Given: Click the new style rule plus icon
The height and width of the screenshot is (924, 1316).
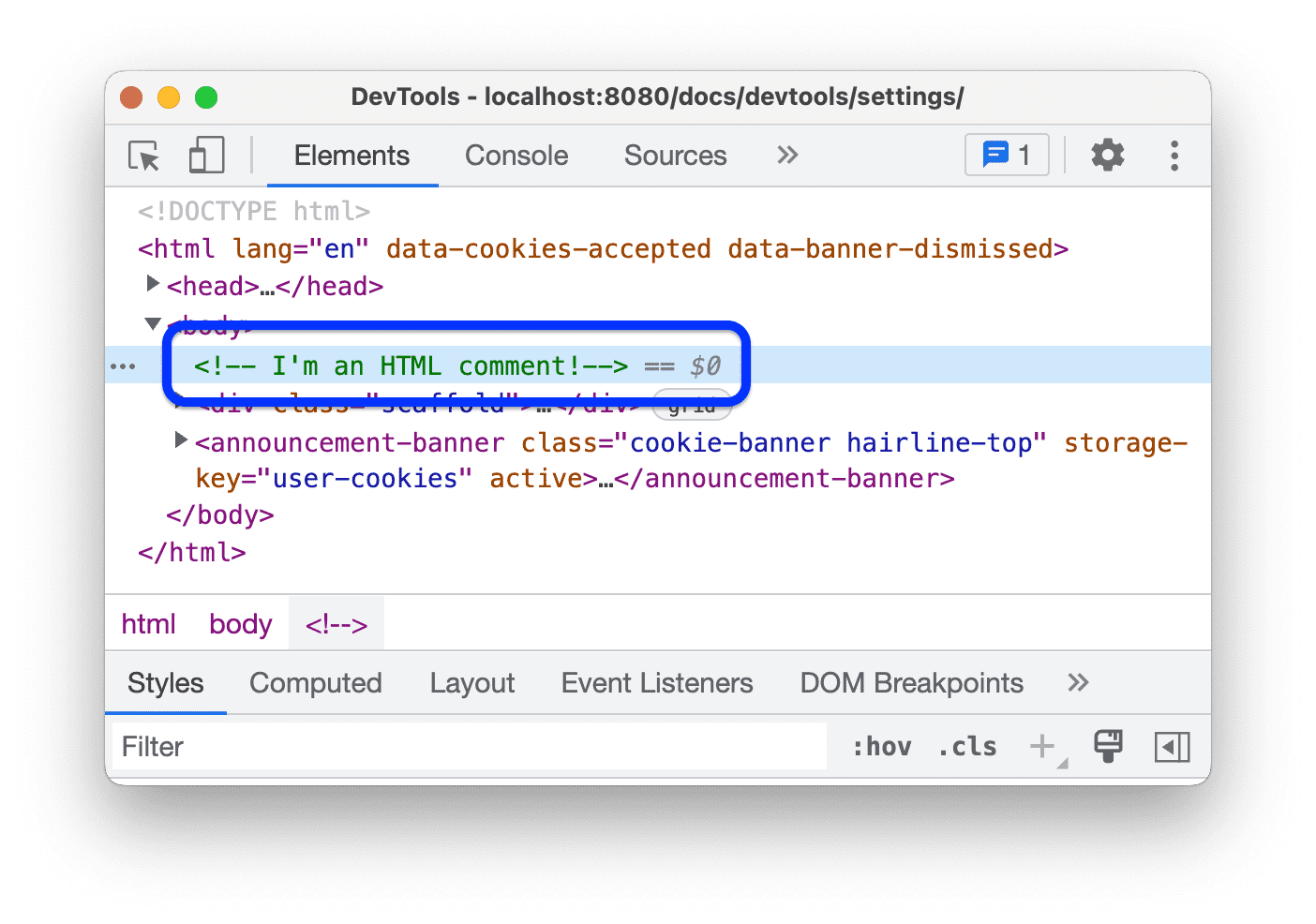Looking at the screenshot, I should pos(1043,746).
